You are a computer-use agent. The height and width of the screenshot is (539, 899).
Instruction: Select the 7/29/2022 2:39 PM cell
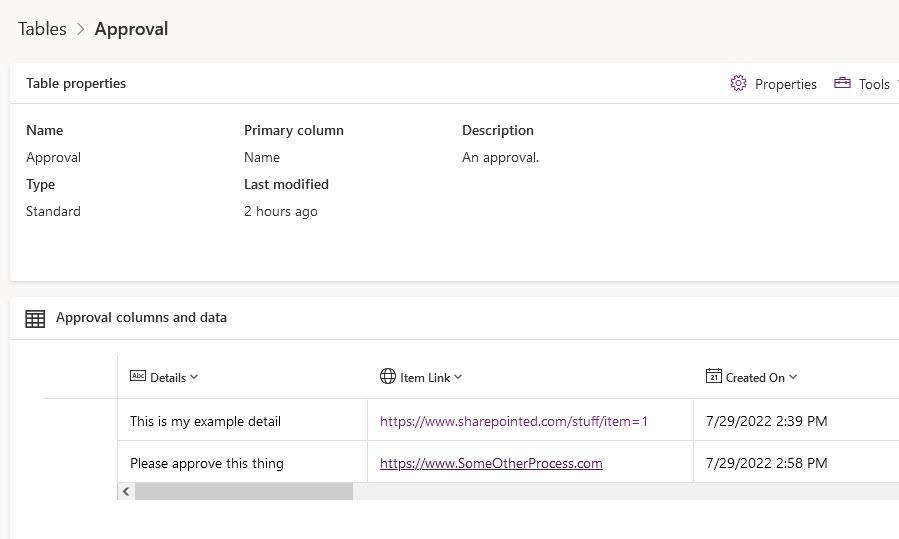click(x=796, y=420)
